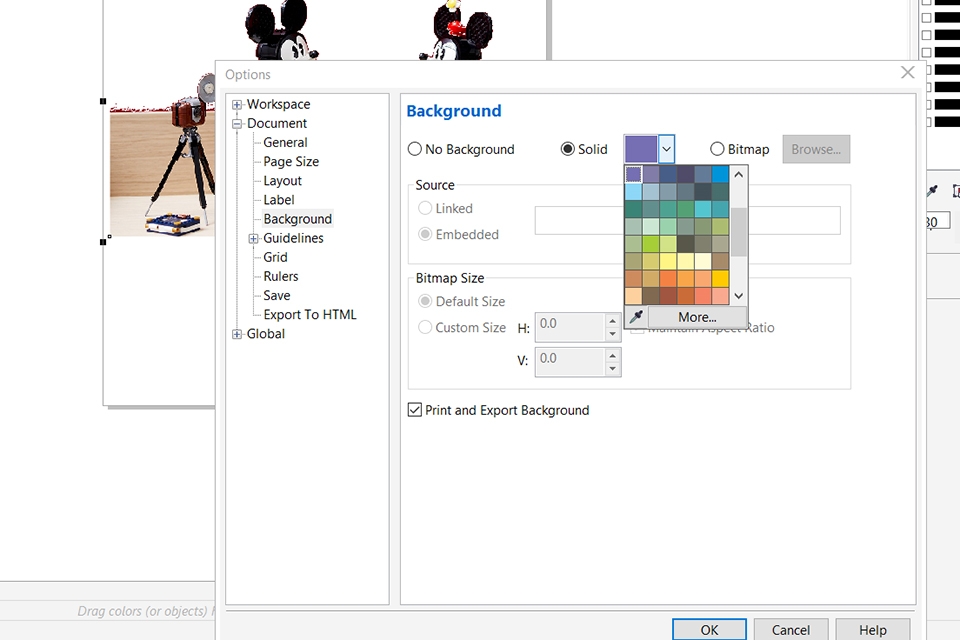Expand the Guidelines tree node
The width and height of the screenshot is (960, 640).
(254, 239)
